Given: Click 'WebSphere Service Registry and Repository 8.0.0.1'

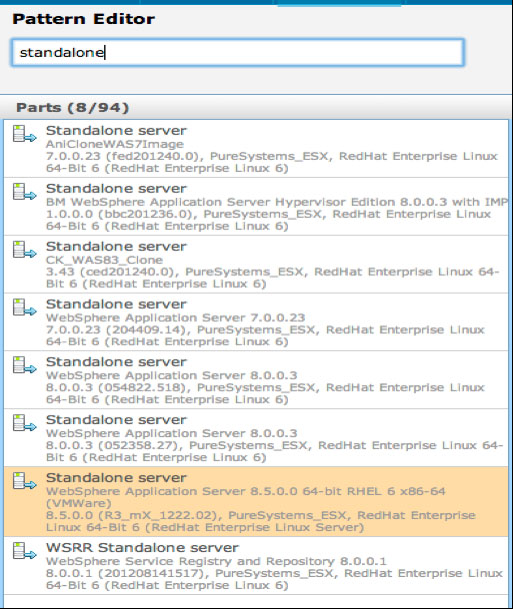Looking at the screenshot, I should [216, 561].
